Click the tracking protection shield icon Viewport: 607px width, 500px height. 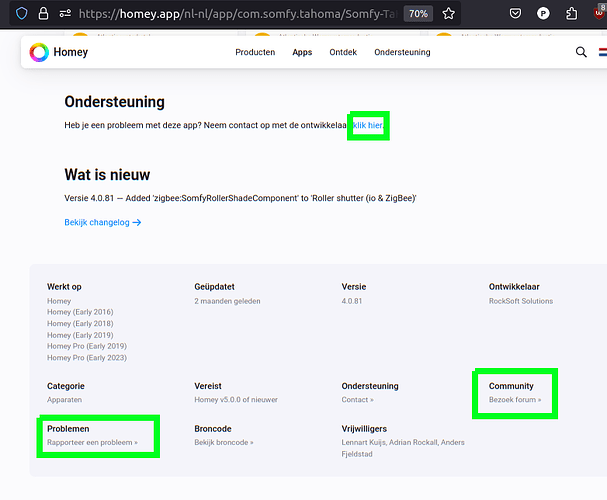pyautogui.click(x=22, y=14)
